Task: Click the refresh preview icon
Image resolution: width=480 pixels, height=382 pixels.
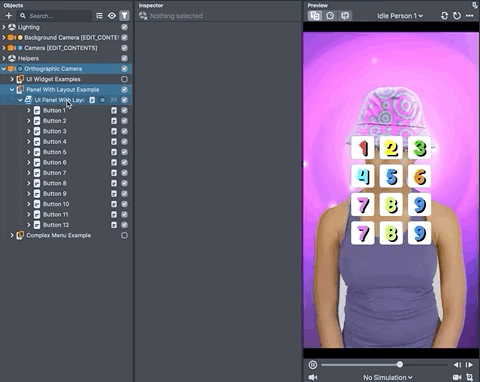Action: [x=457, y=16]
